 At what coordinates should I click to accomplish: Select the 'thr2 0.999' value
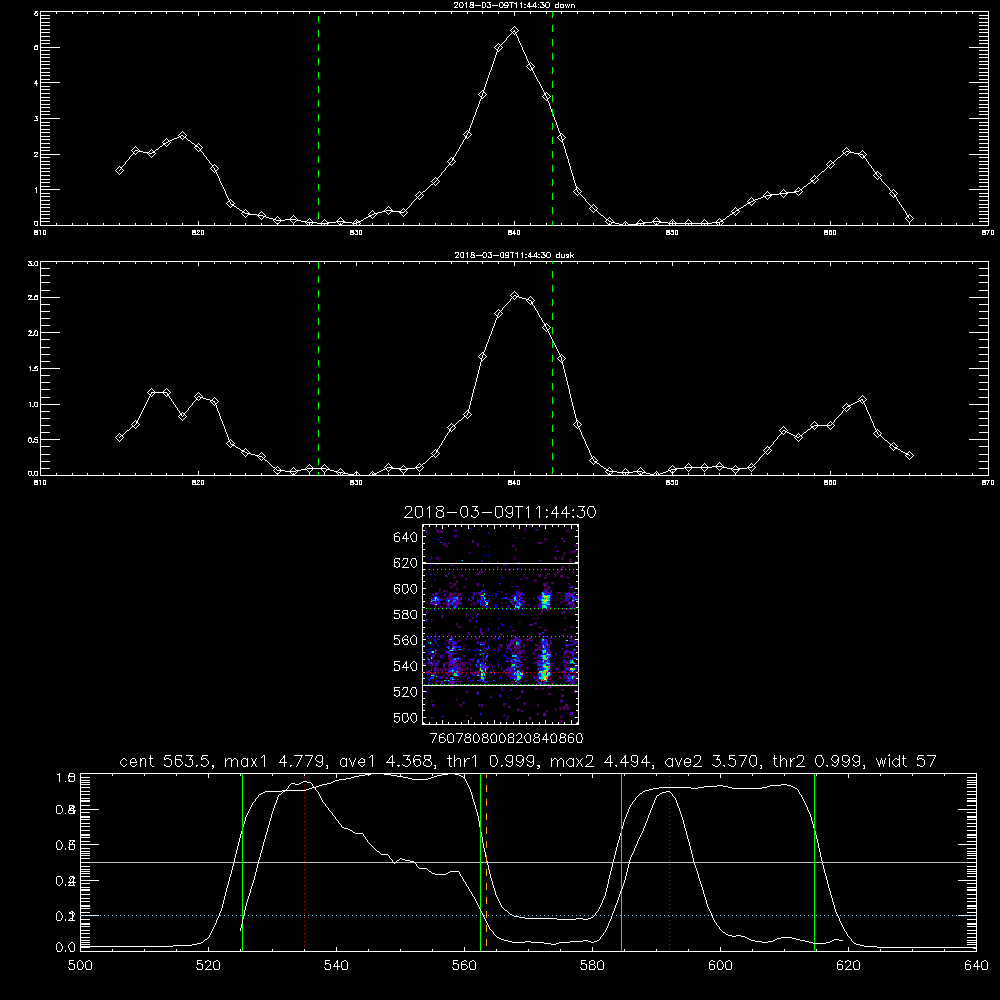(x=820, y=761)
